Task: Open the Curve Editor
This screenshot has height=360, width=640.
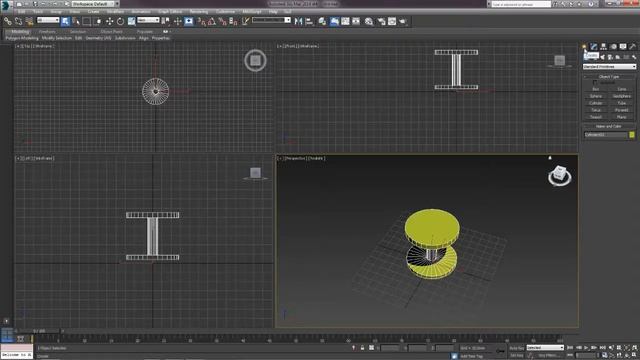Action: point(345,21)
